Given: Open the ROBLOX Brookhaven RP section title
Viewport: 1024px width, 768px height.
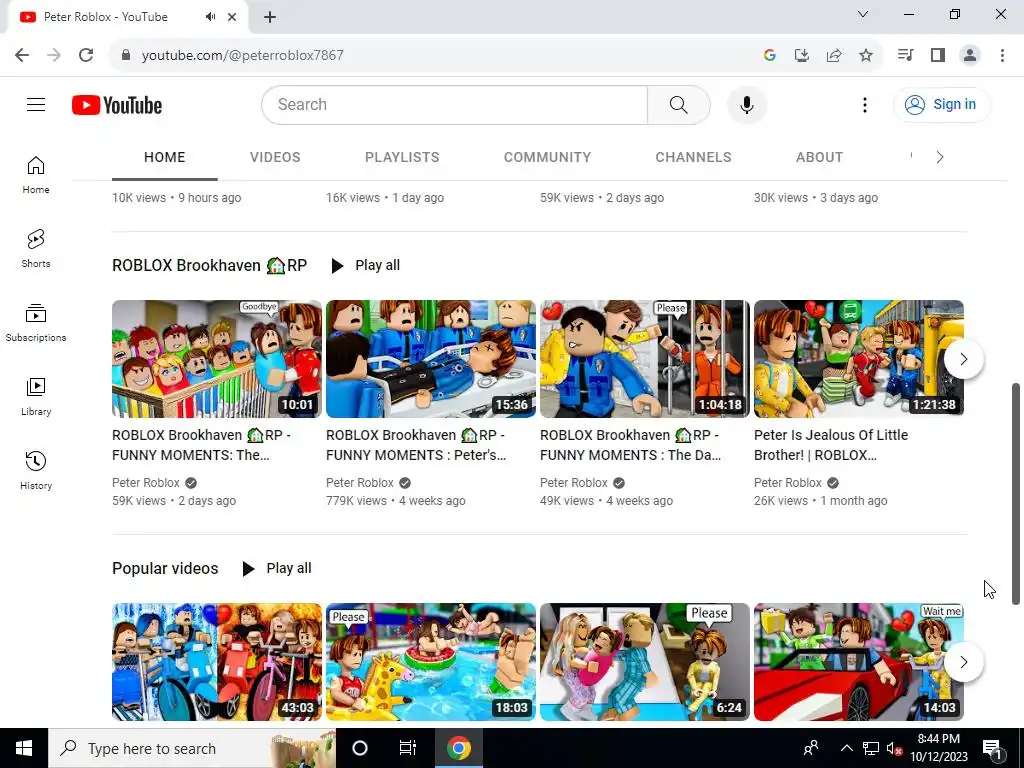Looking at the screenshot, I should [210, 266].
